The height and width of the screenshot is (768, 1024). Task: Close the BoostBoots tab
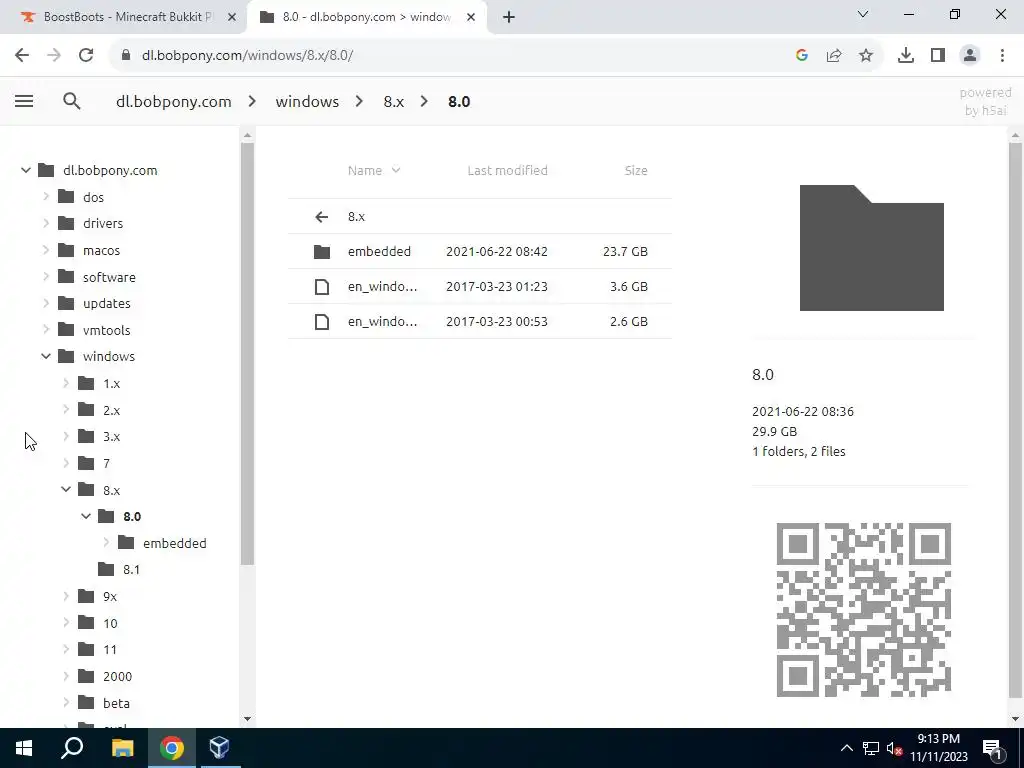(x=232, y=17)
